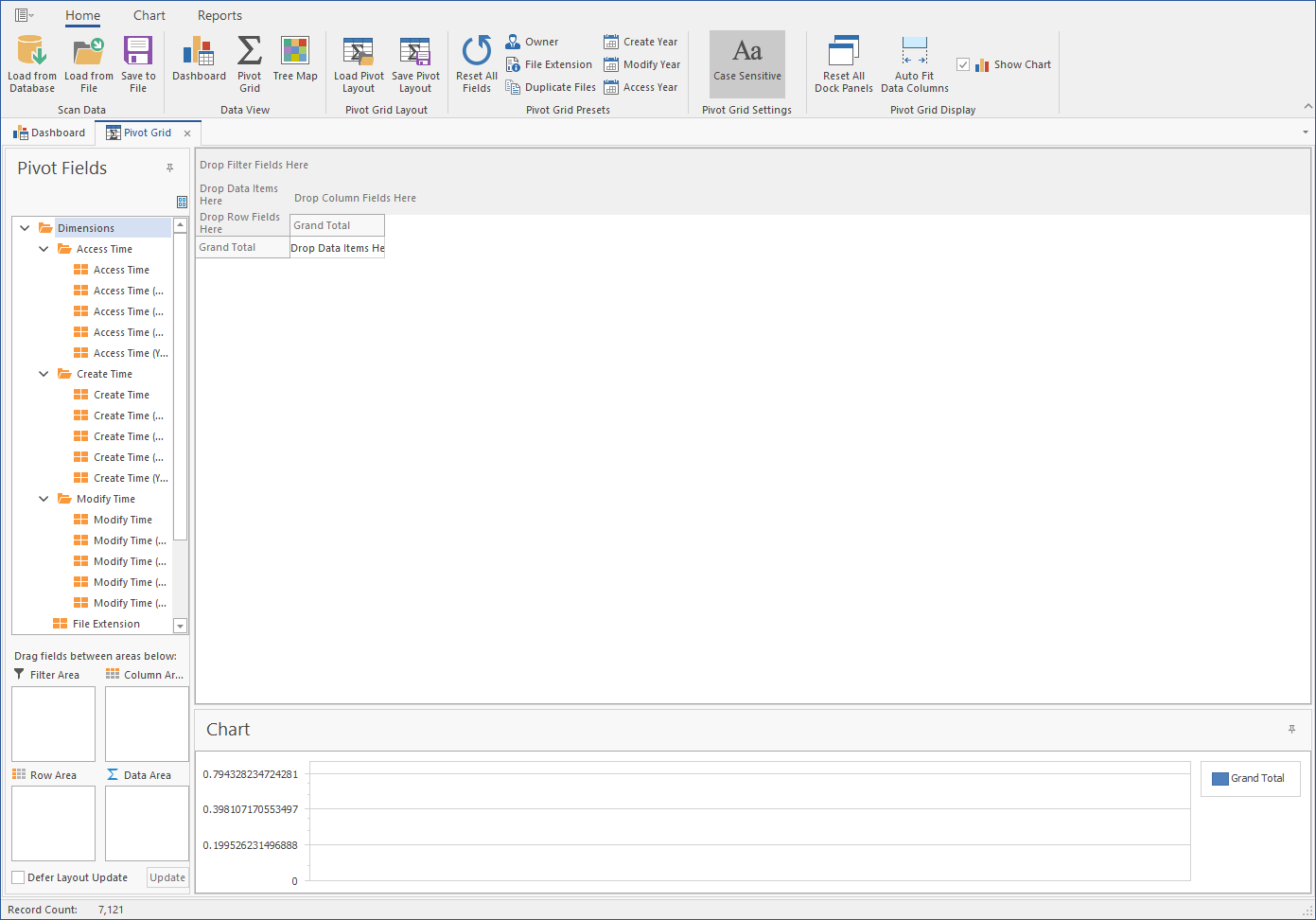This screenshot has width=1316, height=920.
Task: Switch to the Dashboard document tab
Action: point(49,133)
